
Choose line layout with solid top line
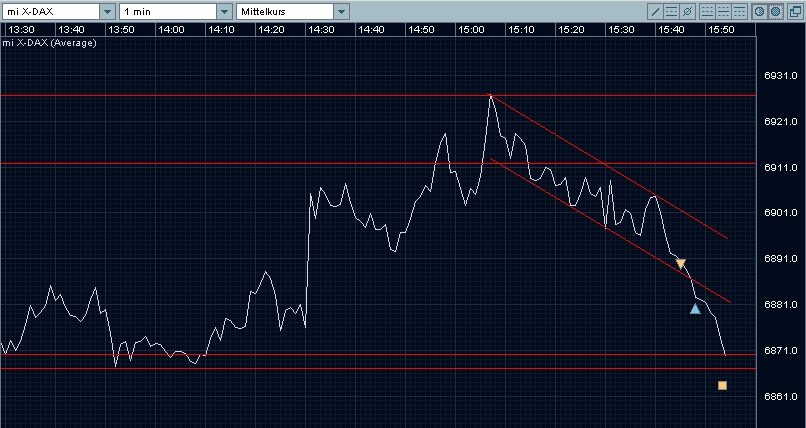pos(739,11)
